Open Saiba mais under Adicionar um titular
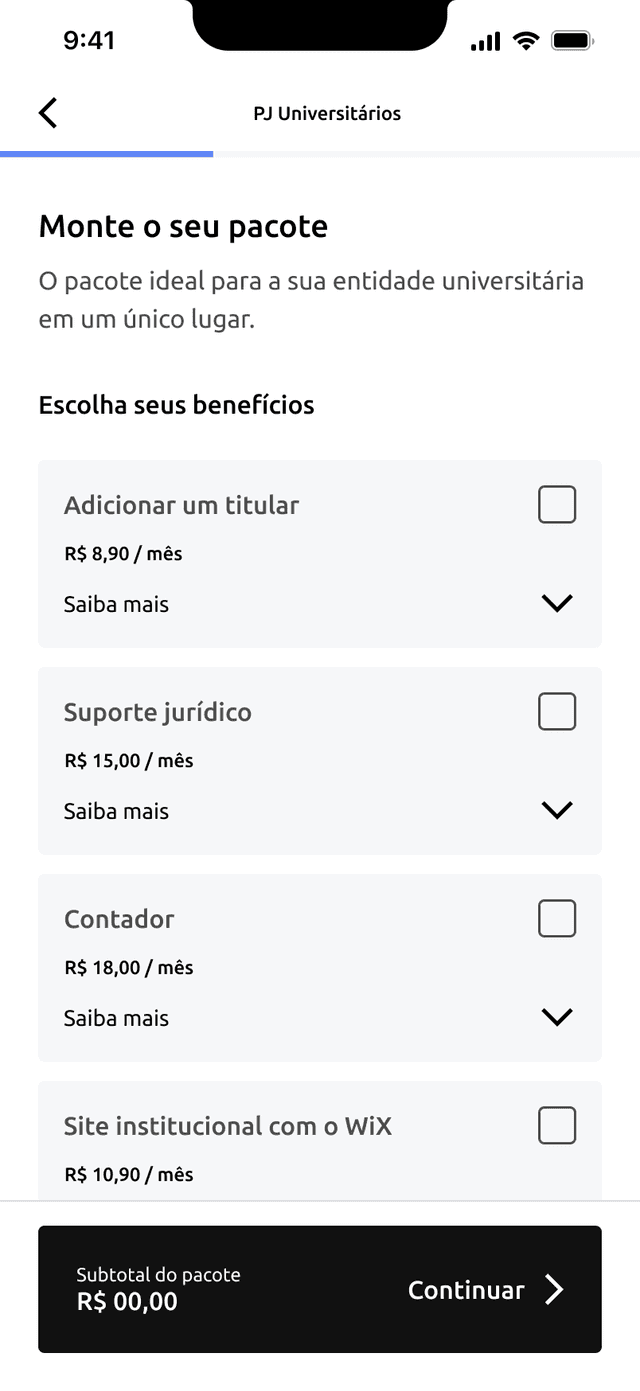The height and width of the screenshot is (1391, 640). tap(116, 604)
